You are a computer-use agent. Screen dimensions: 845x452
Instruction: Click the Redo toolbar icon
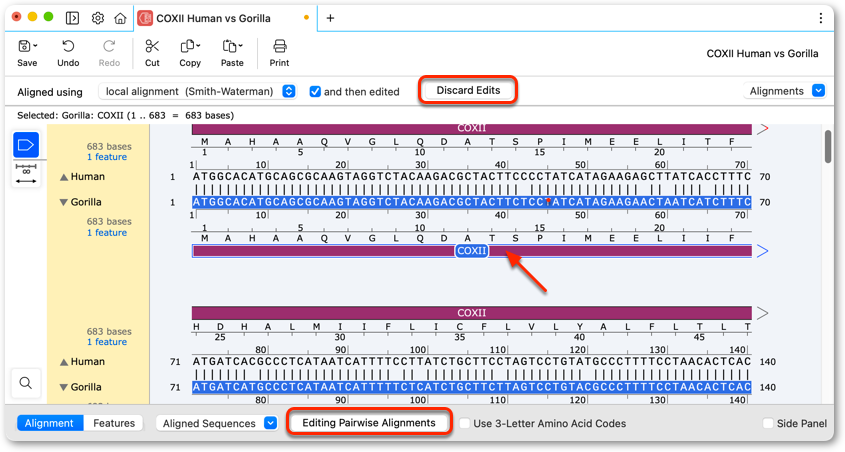click(109, 53)
